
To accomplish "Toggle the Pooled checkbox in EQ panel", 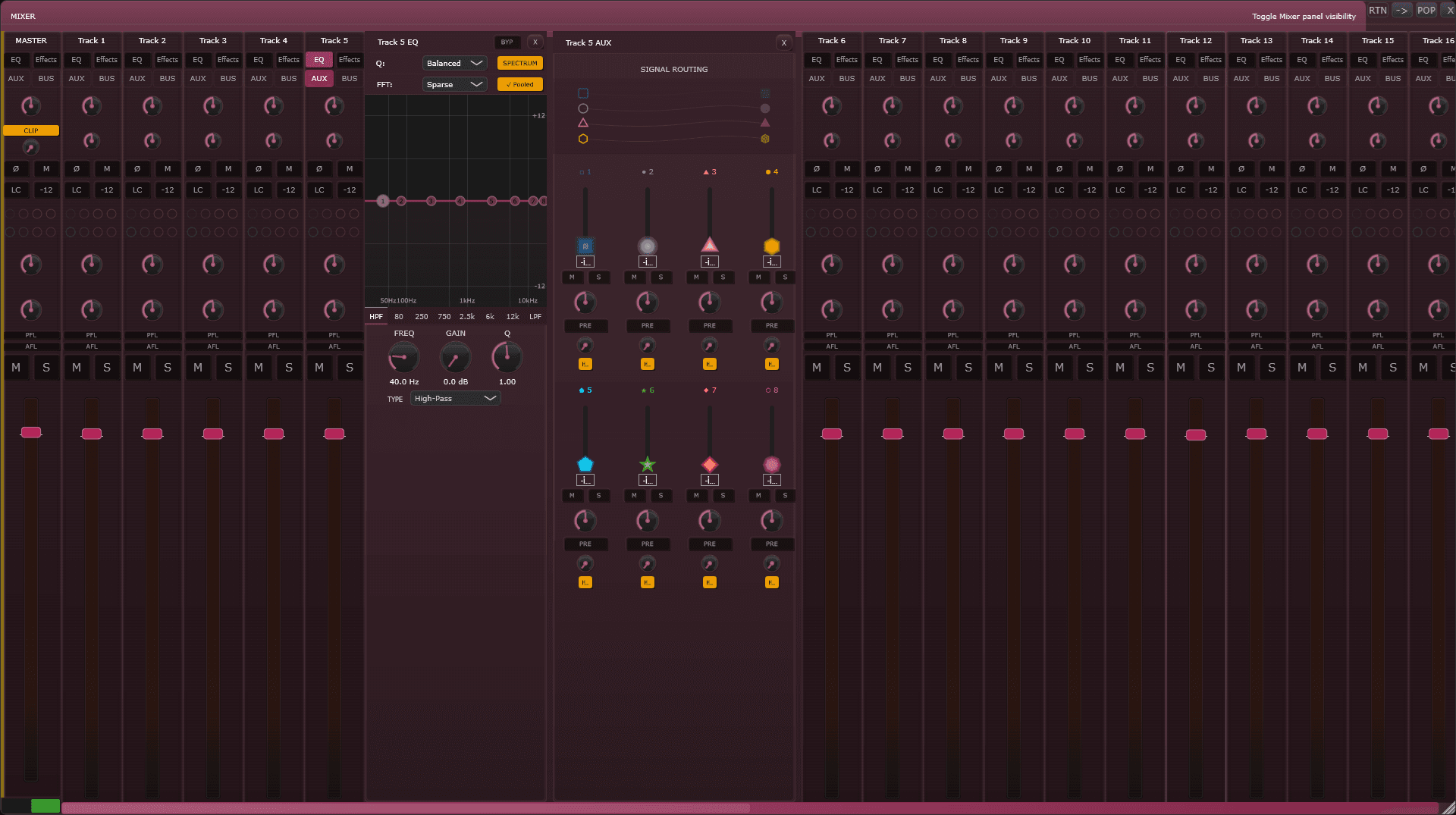I will tap(519, 84).
